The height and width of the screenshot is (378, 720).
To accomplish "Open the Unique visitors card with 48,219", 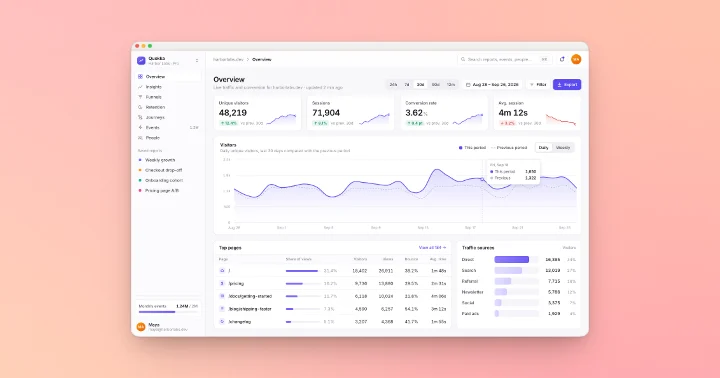I will click(257, 113).
